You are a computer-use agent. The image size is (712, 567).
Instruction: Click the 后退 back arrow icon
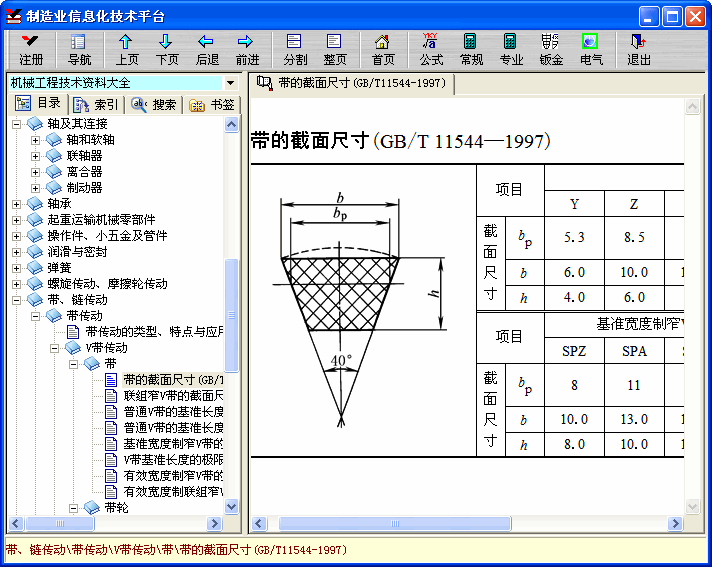point(207,49)
